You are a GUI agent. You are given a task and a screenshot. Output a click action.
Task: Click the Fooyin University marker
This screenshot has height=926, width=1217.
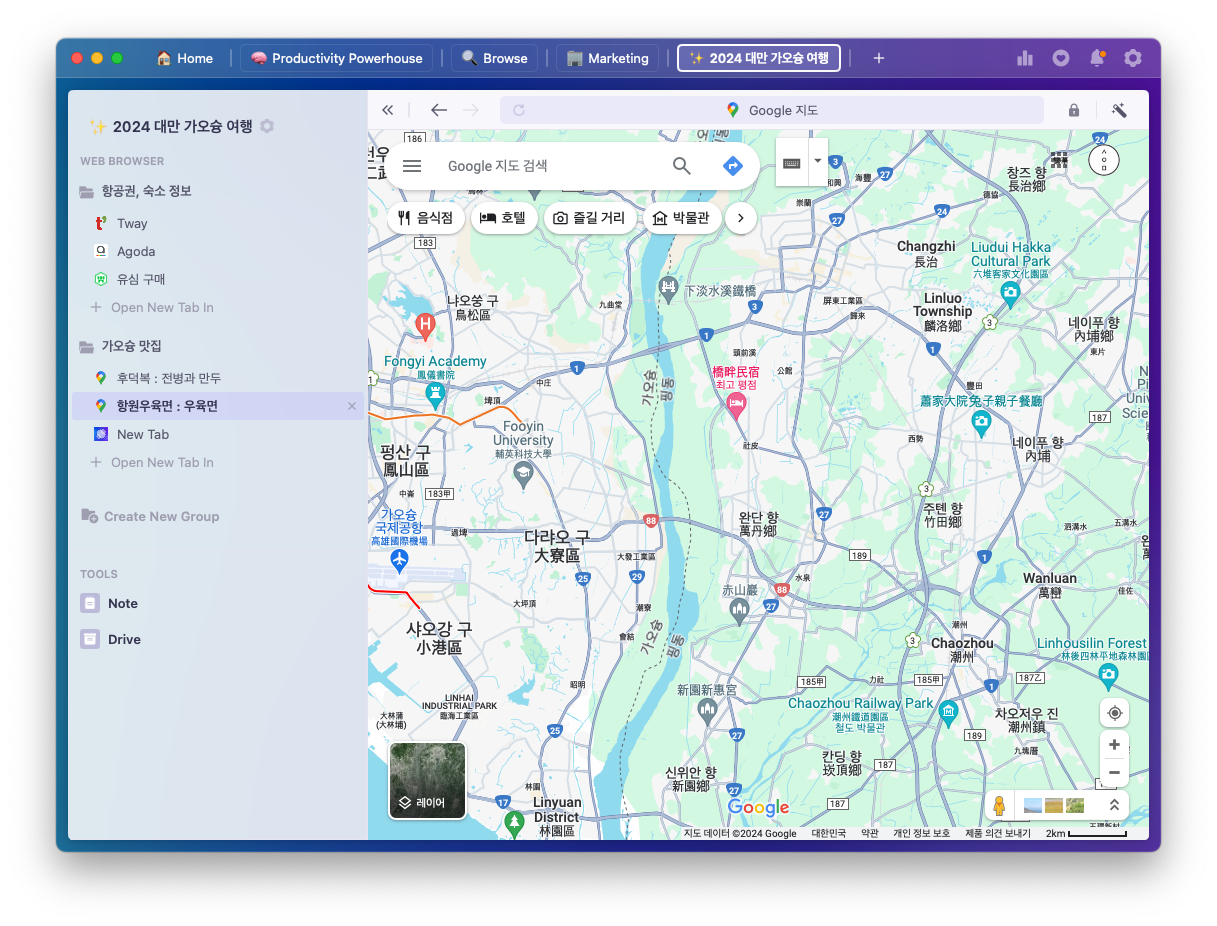(523, 473)
